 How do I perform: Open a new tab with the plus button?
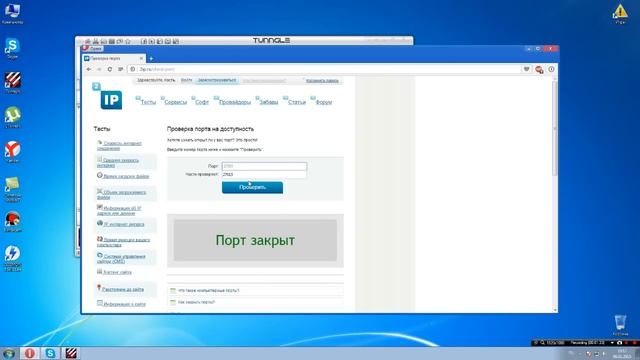151,59
